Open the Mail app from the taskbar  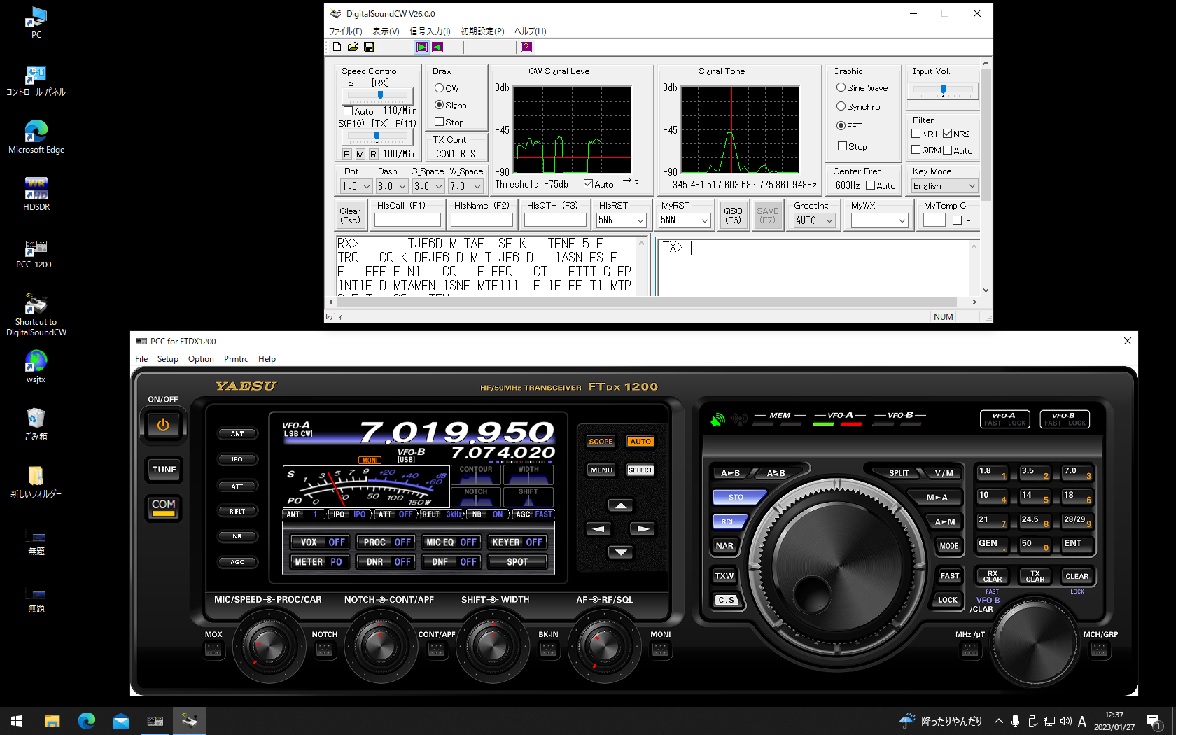121,721
